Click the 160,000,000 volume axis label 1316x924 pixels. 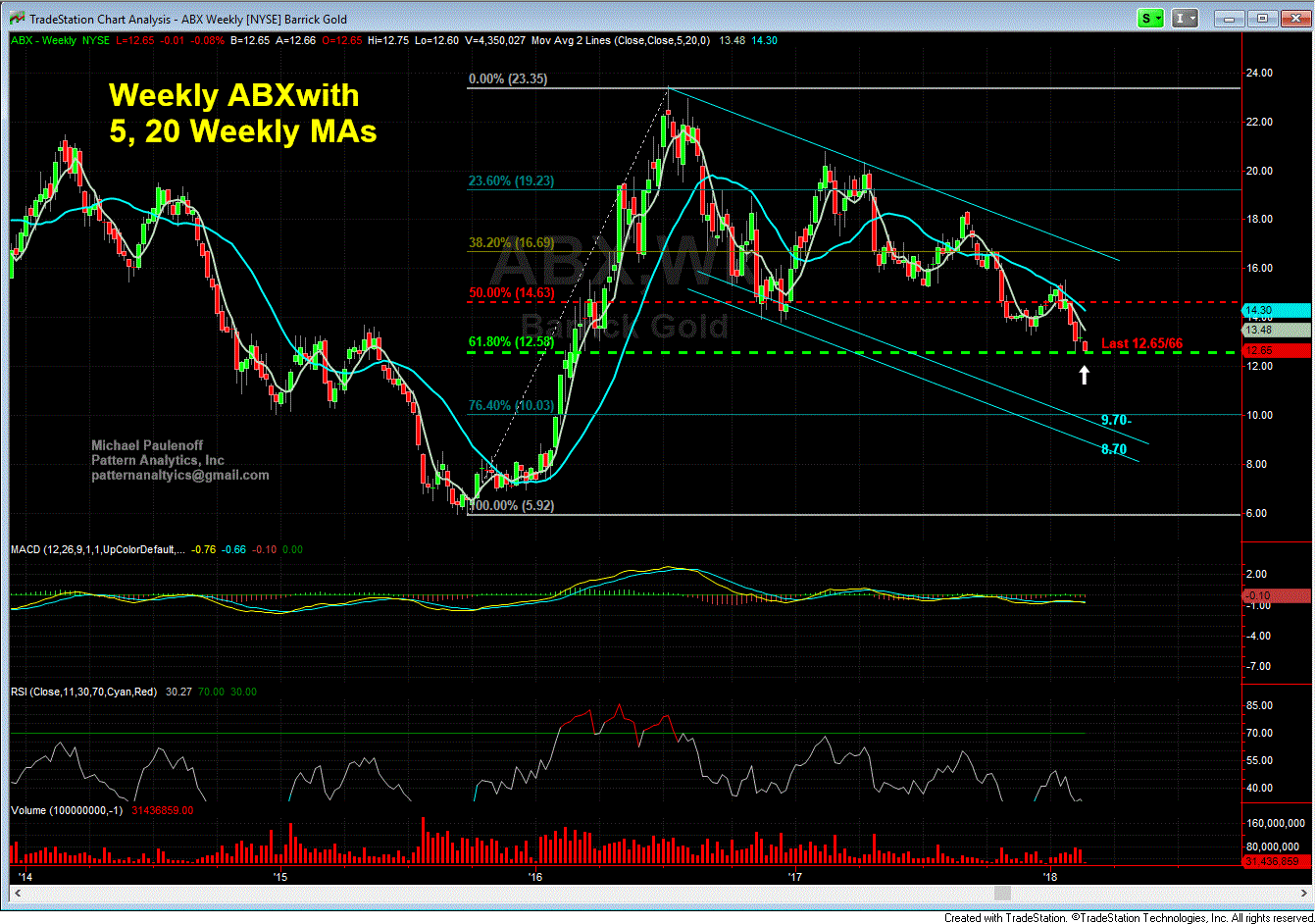1277,825
